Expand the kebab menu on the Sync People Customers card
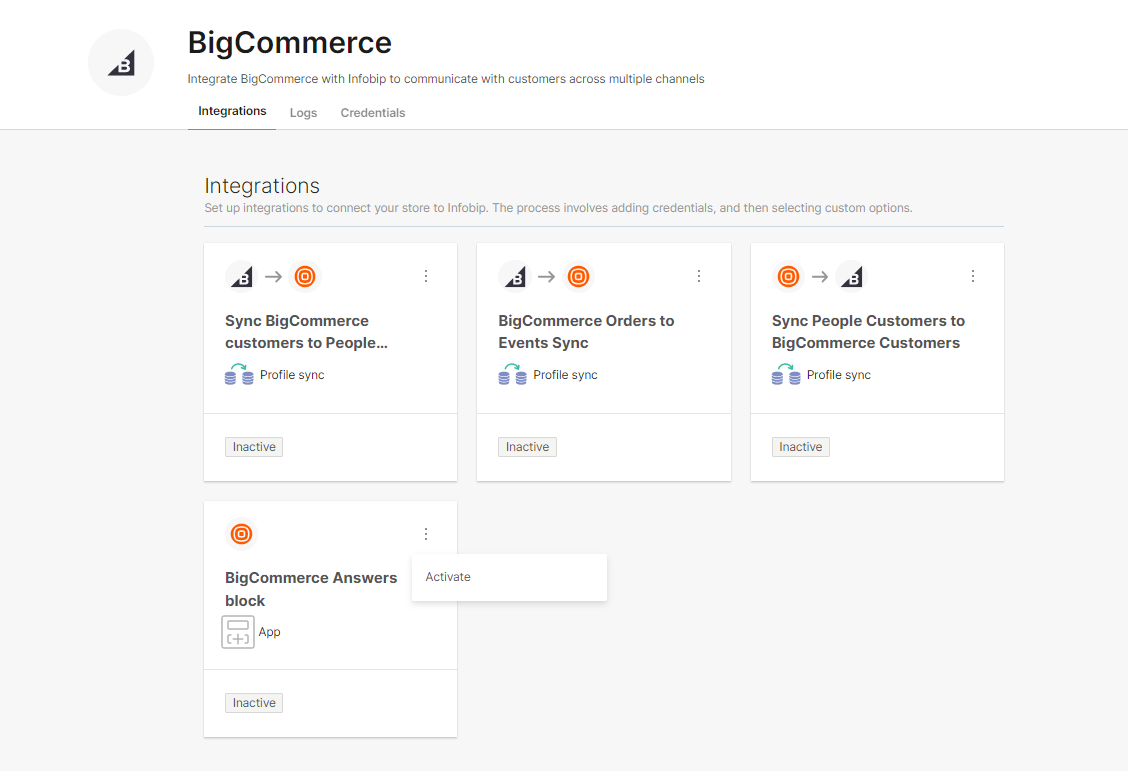 [x=973, y=276]
